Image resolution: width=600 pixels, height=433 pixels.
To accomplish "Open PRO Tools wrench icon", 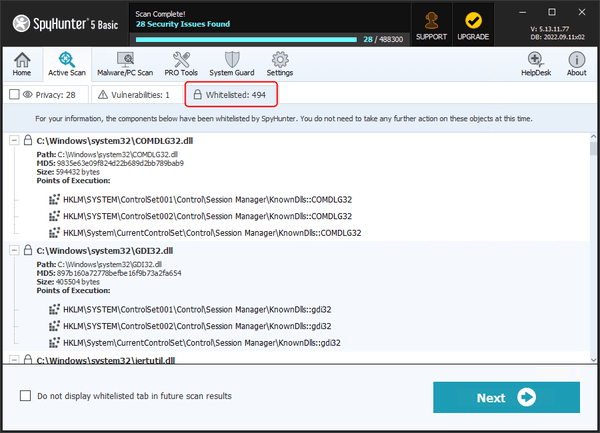I will (x=182, y=65).
